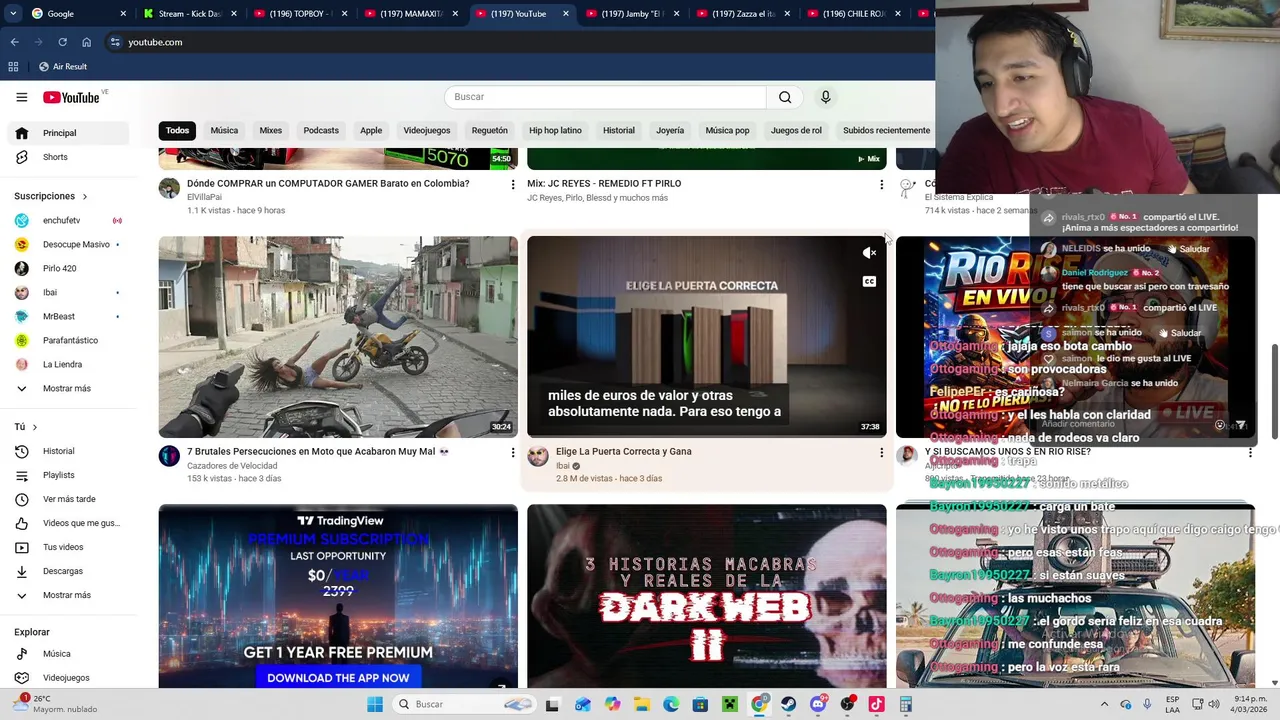
Task: Open MrBeast subscription channel
Action: 68,316
